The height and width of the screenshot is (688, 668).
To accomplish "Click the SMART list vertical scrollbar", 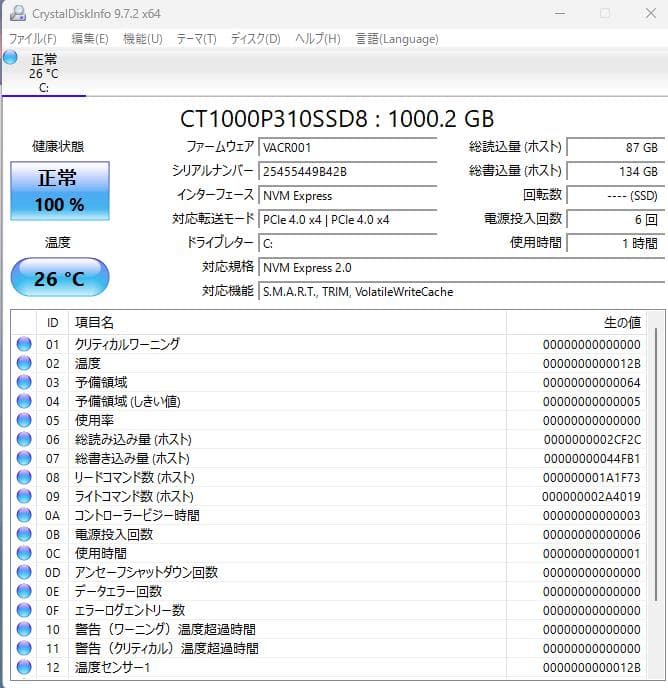I will [x=656, y=465].
